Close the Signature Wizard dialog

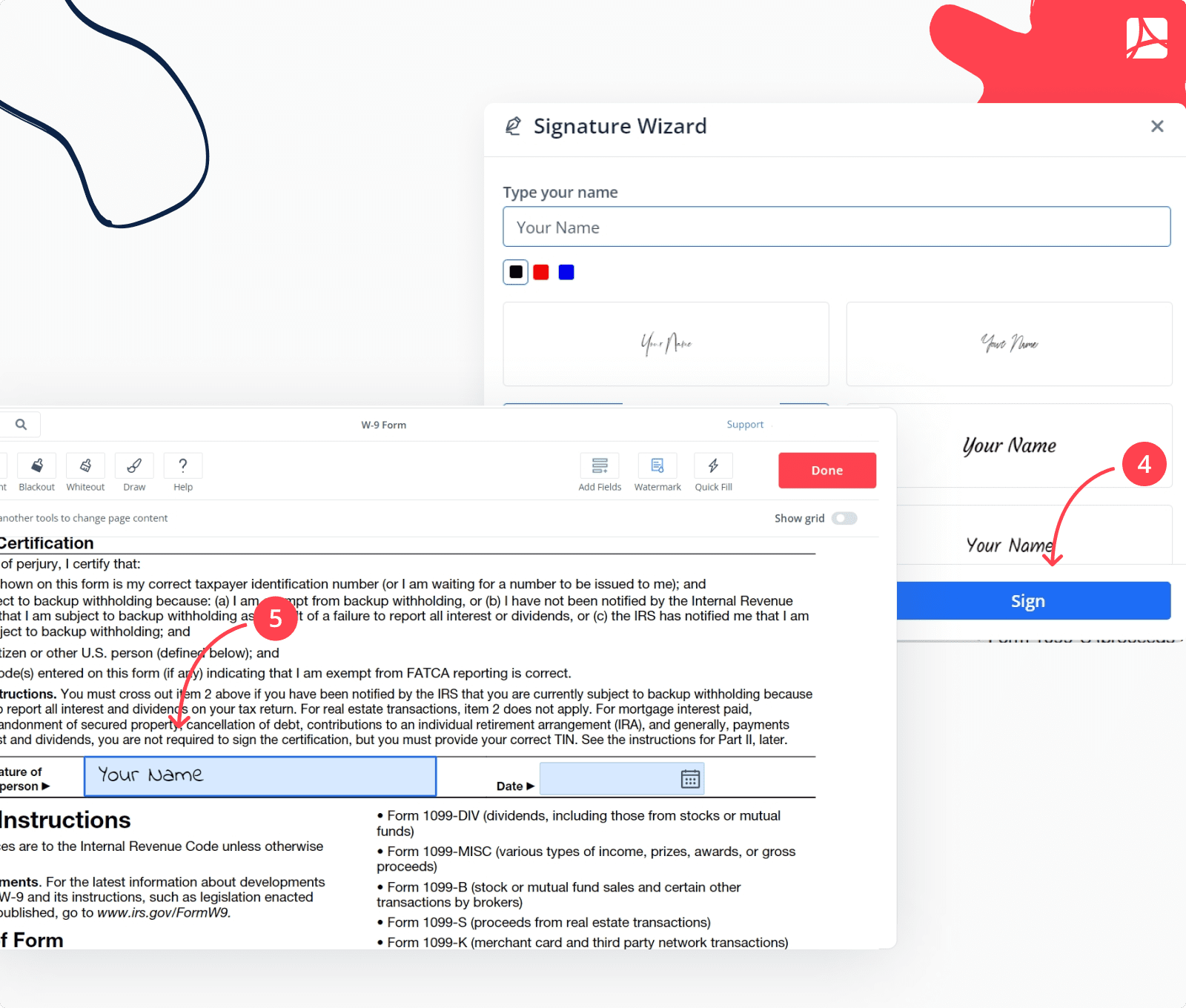pos(1157,126)
